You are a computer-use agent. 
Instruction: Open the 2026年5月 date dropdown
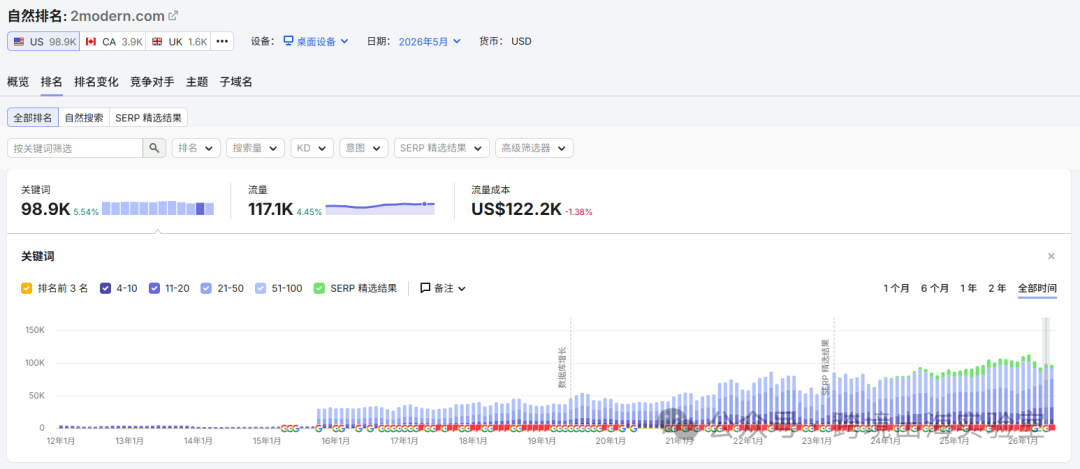point(430,41)
